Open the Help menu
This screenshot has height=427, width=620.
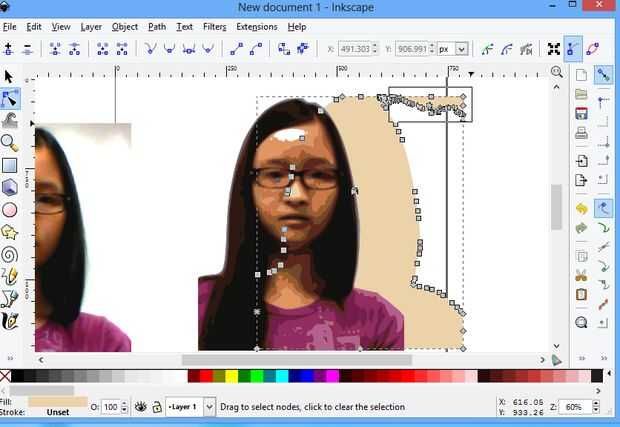pos(297,27)
